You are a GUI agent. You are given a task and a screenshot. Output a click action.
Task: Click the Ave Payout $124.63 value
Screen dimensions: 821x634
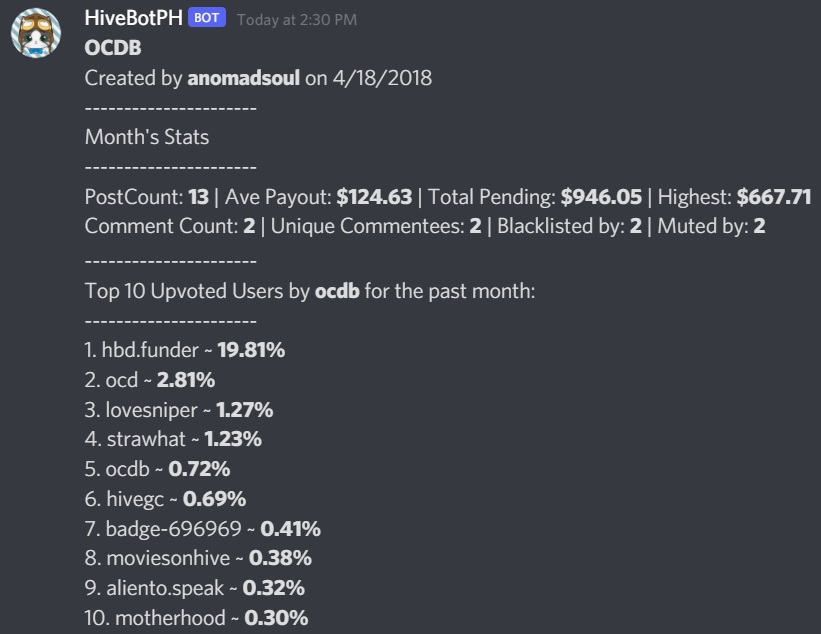(374, 197)
